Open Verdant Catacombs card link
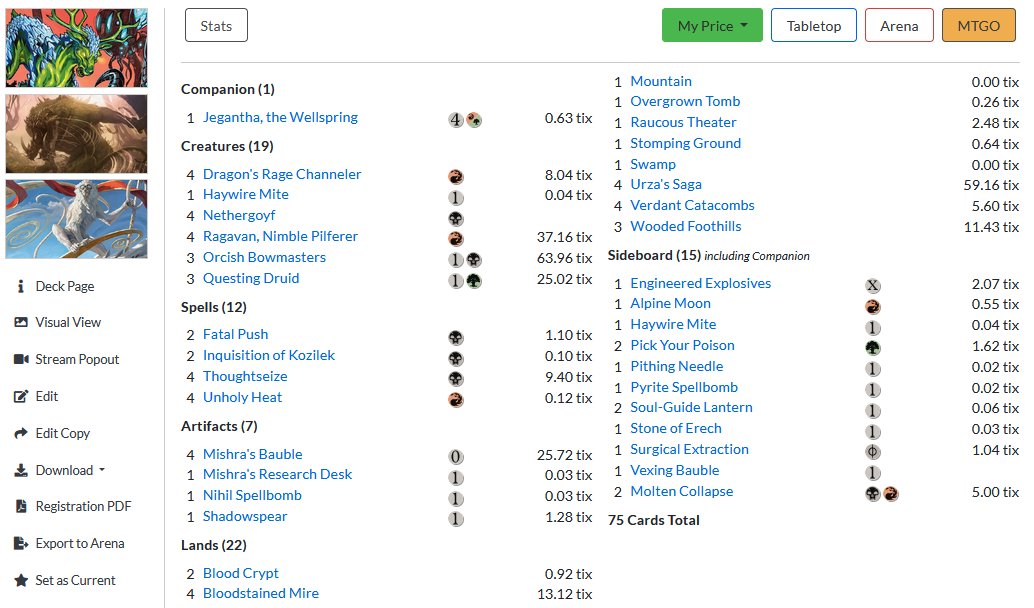Viewport: 1034px width, 608px height. 692,205
